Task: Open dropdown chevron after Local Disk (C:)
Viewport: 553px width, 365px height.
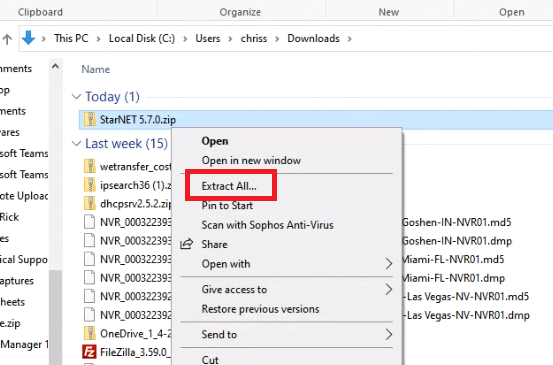Action: click(x=185, y=38)
